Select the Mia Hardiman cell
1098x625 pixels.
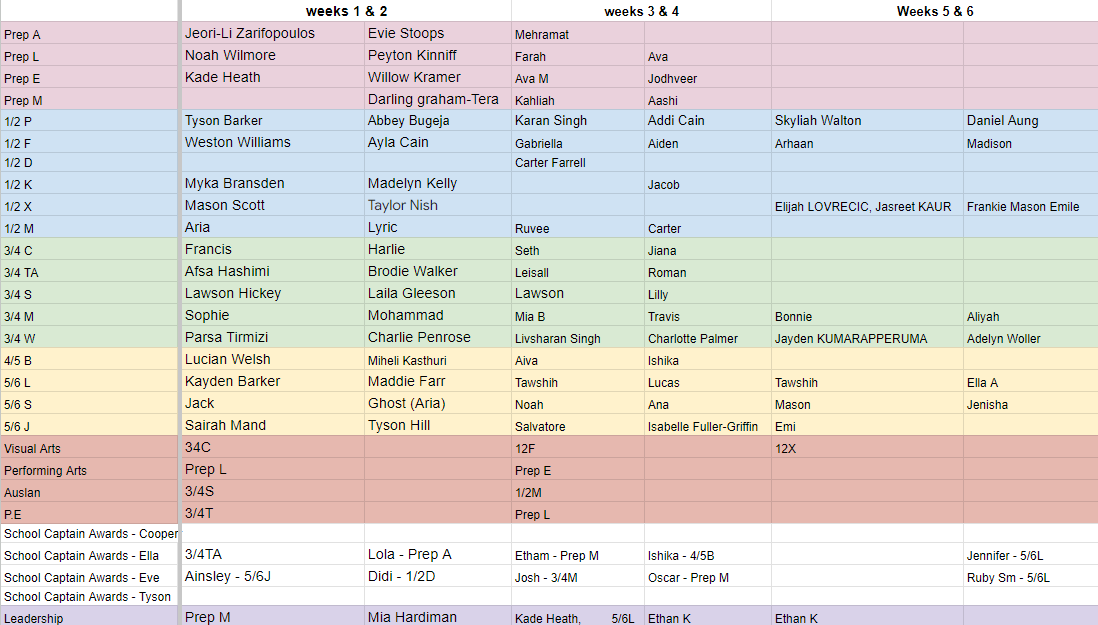click(x=412, y=617)
